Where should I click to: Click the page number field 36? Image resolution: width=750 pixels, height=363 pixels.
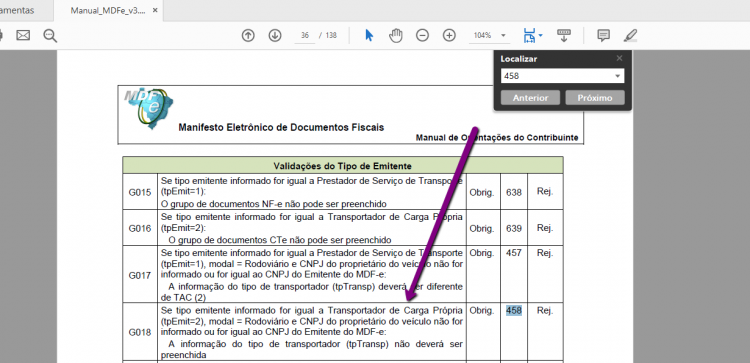pos(304,35)
